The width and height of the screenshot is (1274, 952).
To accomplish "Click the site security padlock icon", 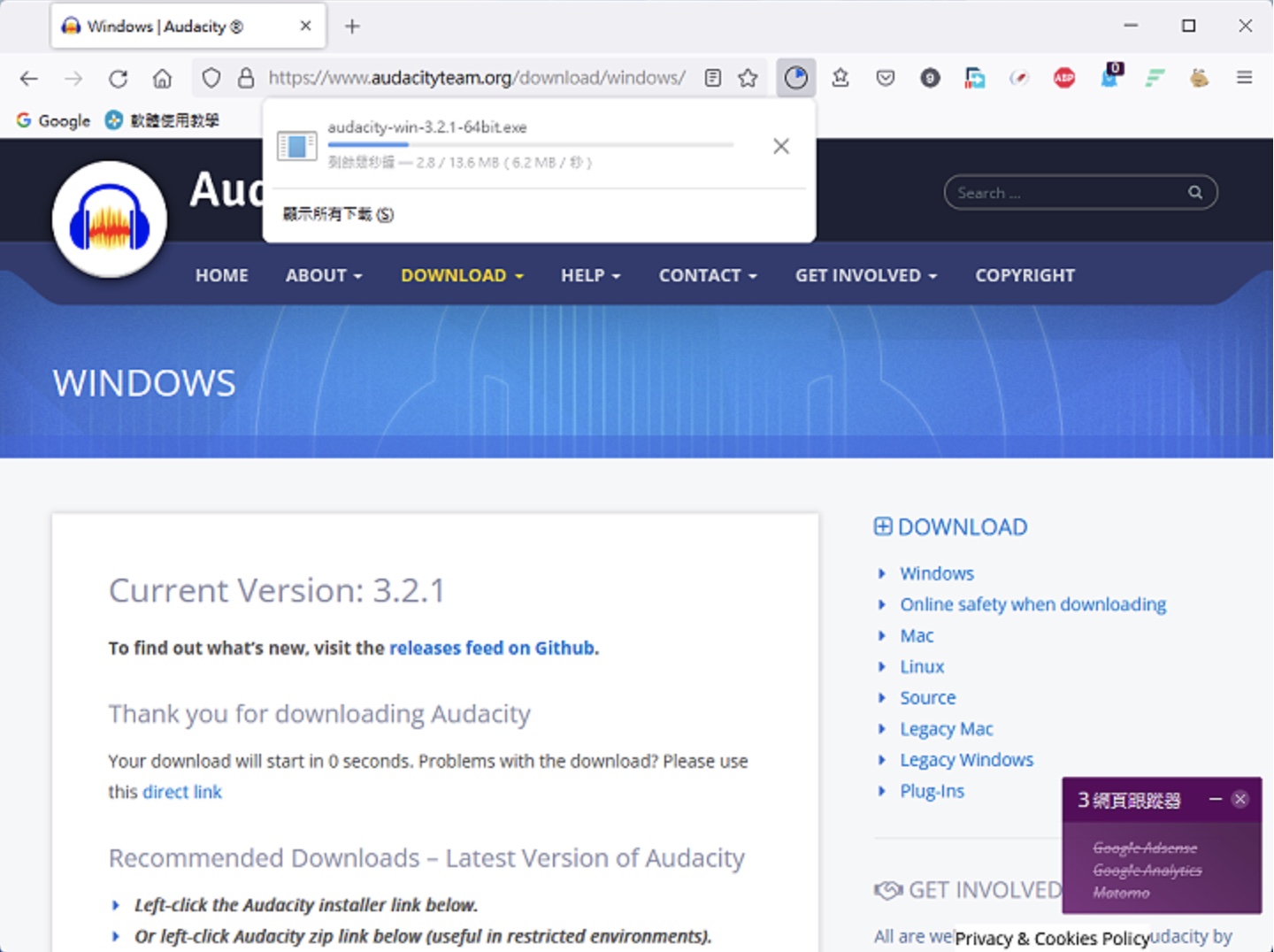I will (246, 78).
